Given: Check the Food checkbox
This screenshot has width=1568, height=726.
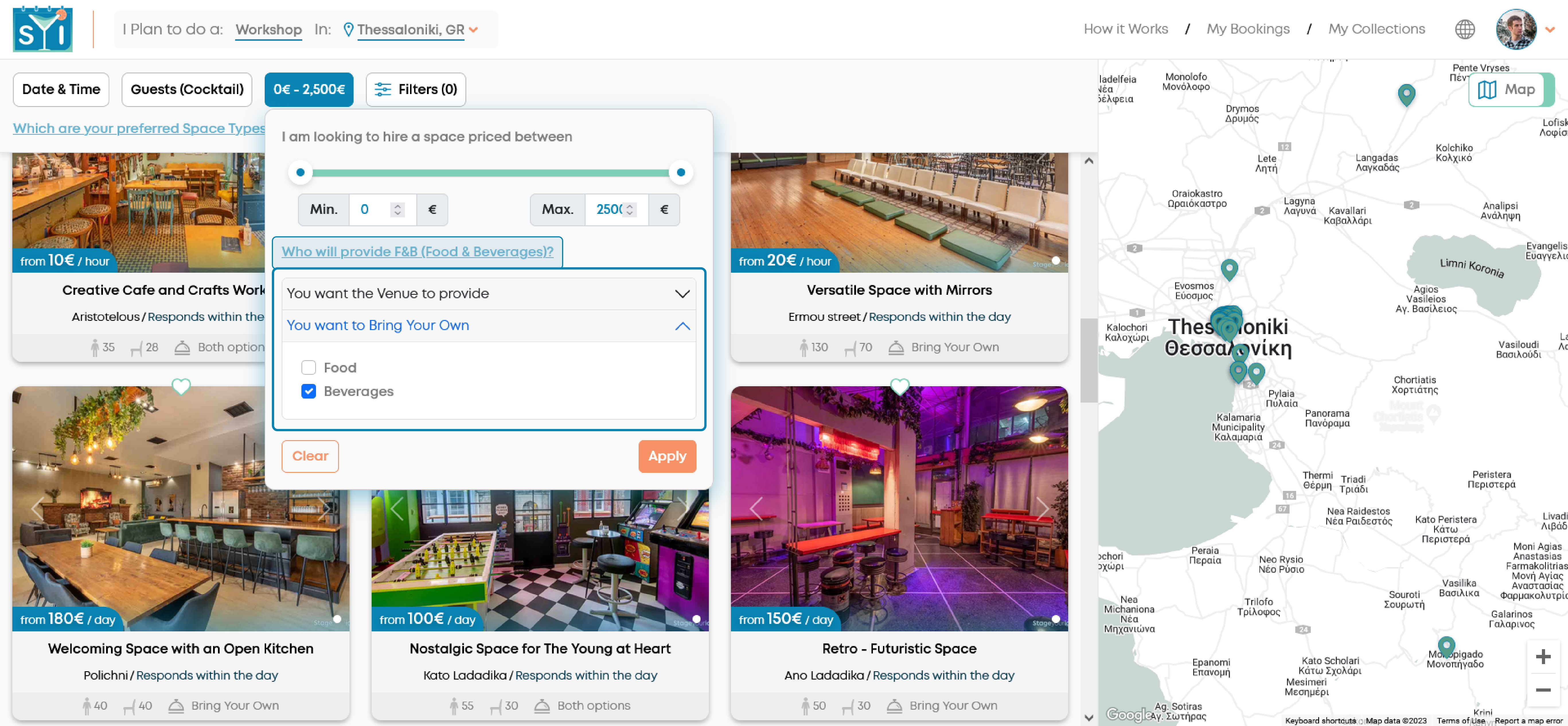Looking at the screenshot, I should [x=309, y=367].
